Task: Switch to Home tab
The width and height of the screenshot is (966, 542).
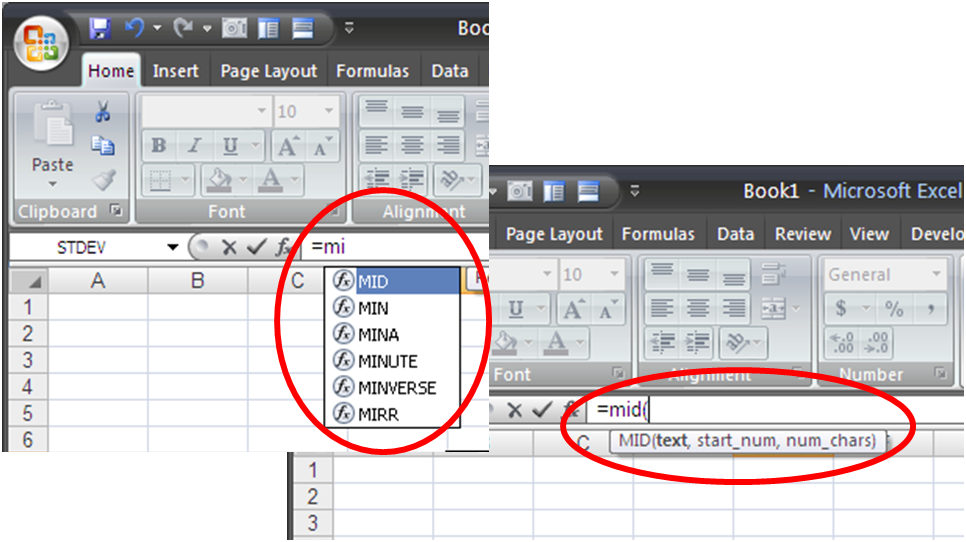Action: 111,71
